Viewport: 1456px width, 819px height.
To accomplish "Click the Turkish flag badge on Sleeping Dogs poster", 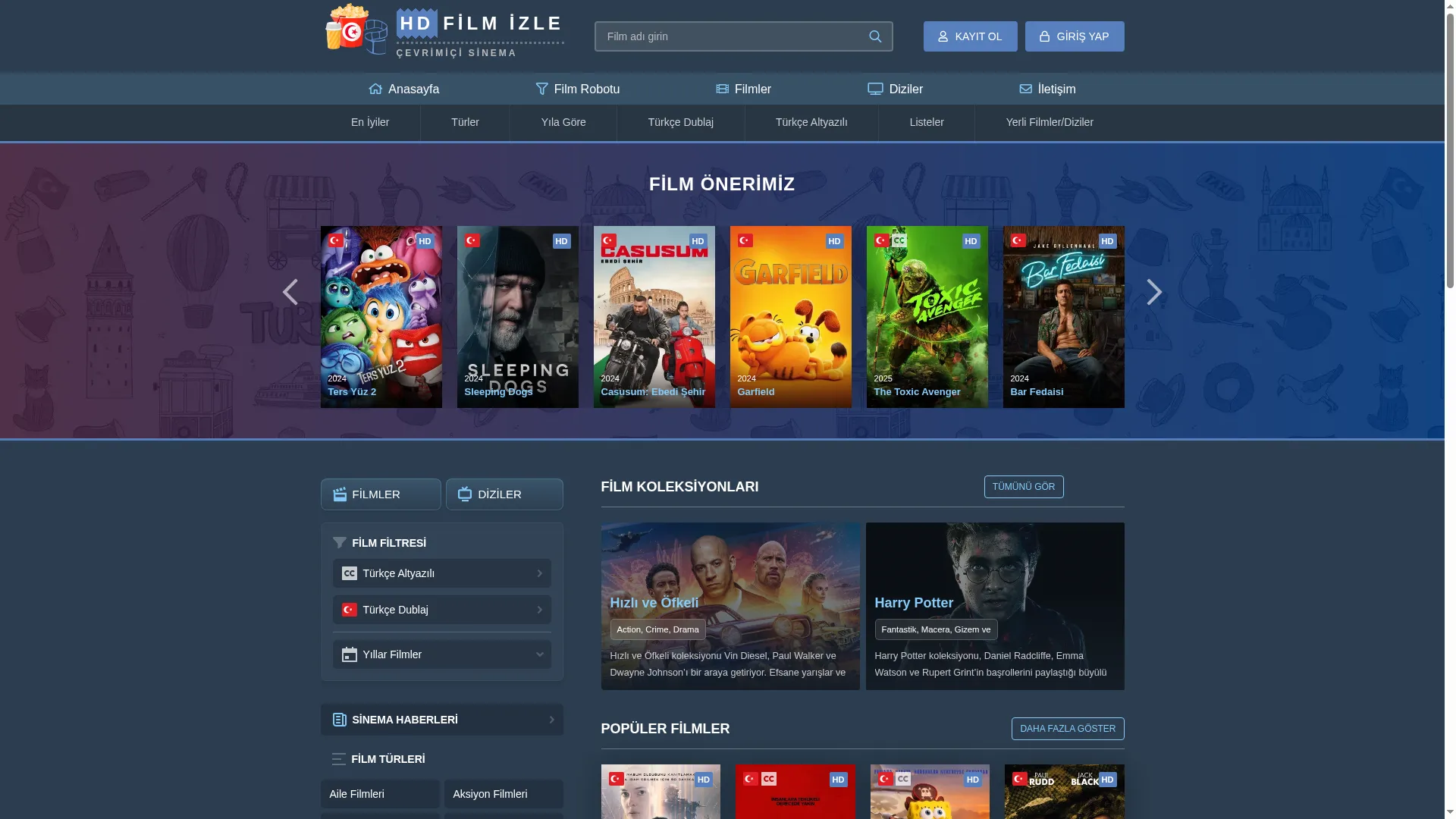I will tap(472, 240).
